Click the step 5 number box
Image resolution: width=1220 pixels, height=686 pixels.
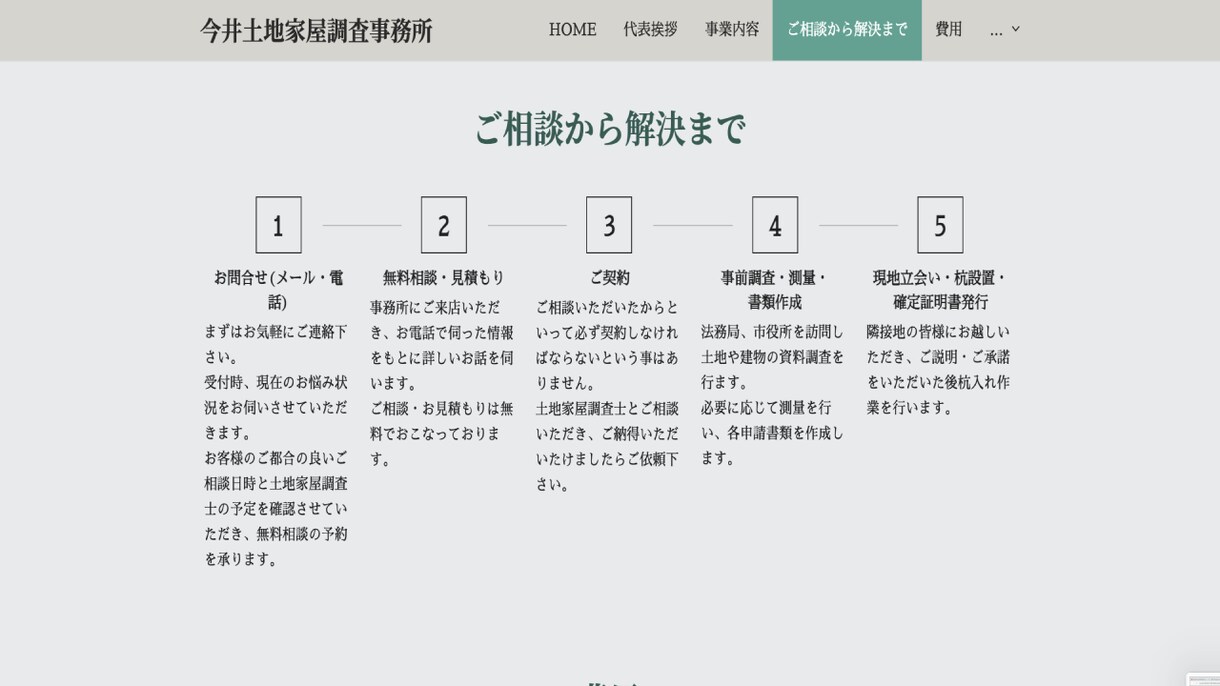tap(940, 225)
